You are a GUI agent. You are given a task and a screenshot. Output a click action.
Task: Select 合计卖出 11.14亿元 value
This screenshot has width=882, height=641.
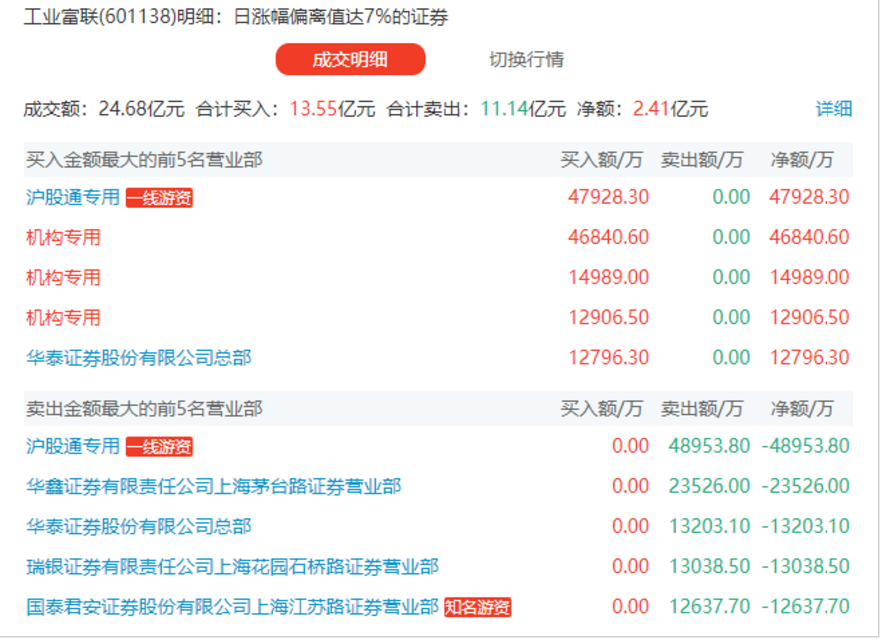click(523, 109)
